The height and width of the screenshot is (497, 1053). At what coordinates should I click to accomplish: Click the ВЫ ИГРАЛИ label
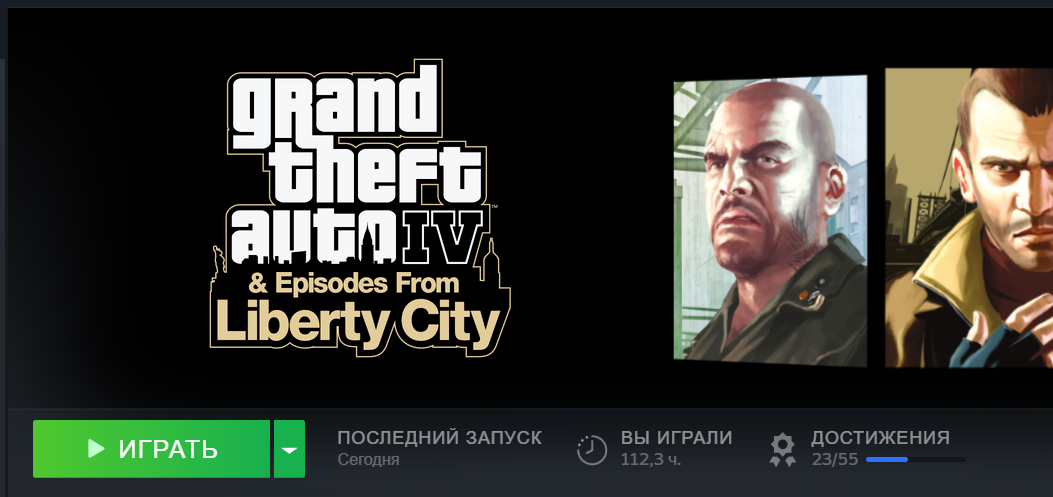(676, 438)
